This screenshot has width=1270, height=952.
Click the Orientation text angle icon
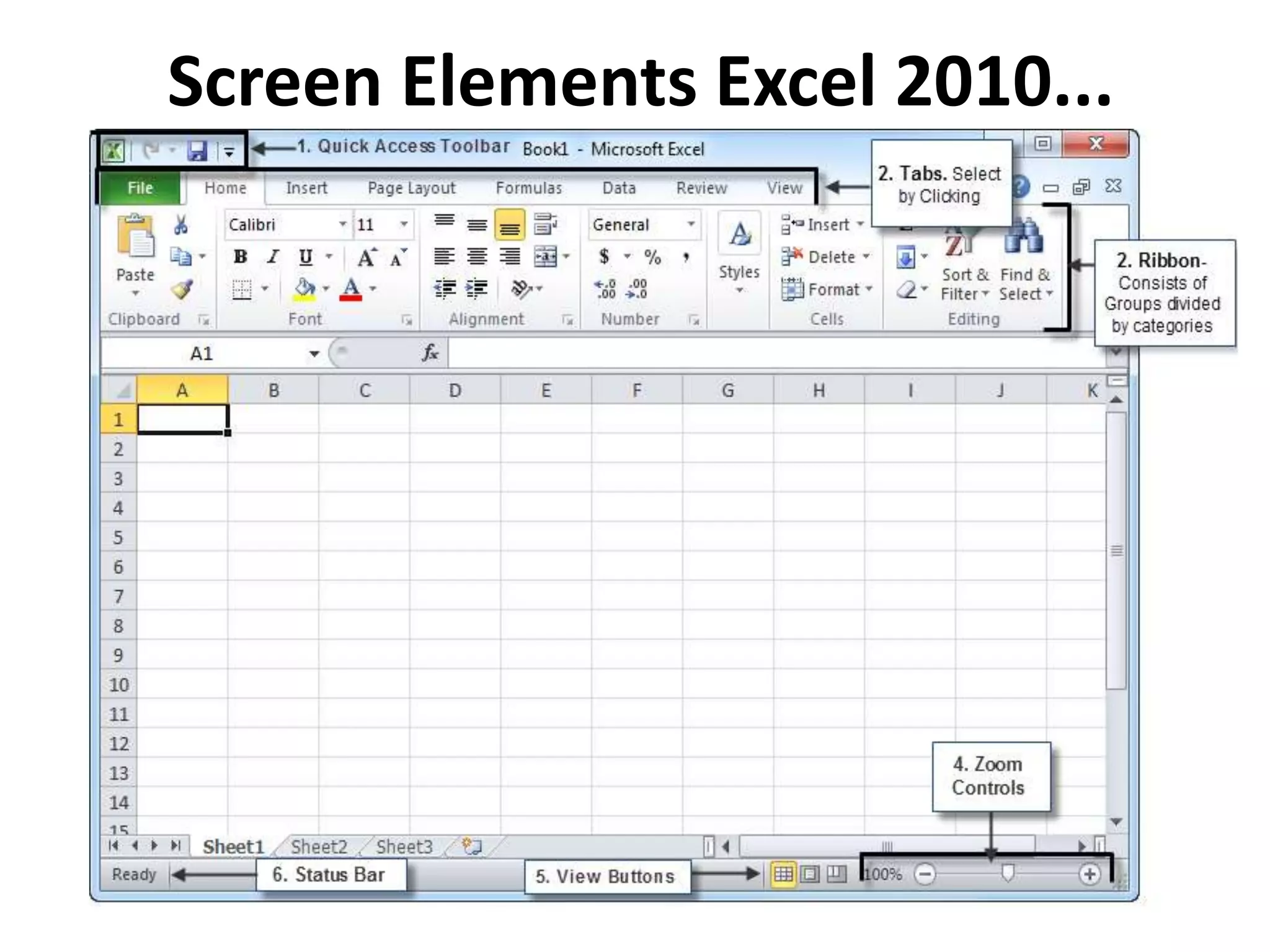pyautogui.click(x=522, y=289)
